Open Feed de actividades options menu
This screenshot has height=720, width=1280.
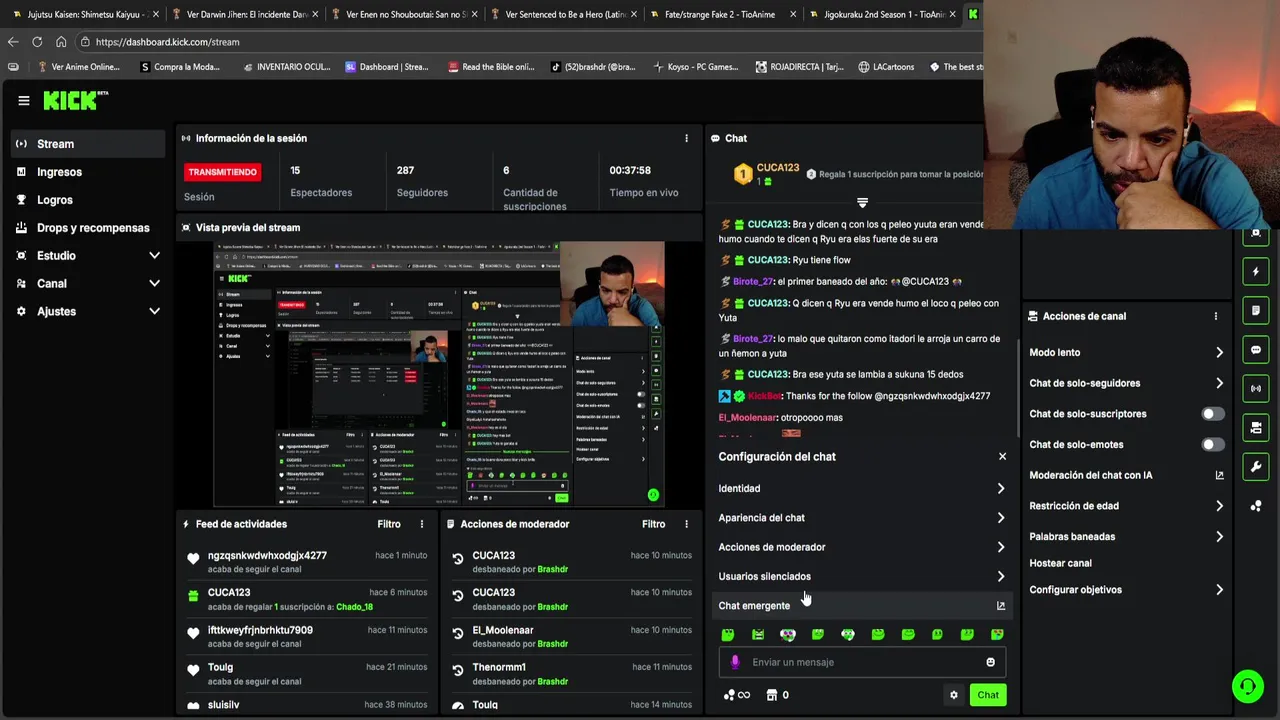pos(421,524)
